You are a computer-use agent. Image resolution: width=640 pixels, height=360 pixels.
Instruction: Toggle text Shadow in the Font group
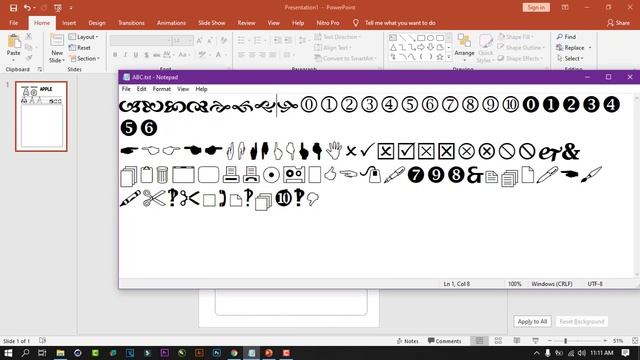[146, 55]
